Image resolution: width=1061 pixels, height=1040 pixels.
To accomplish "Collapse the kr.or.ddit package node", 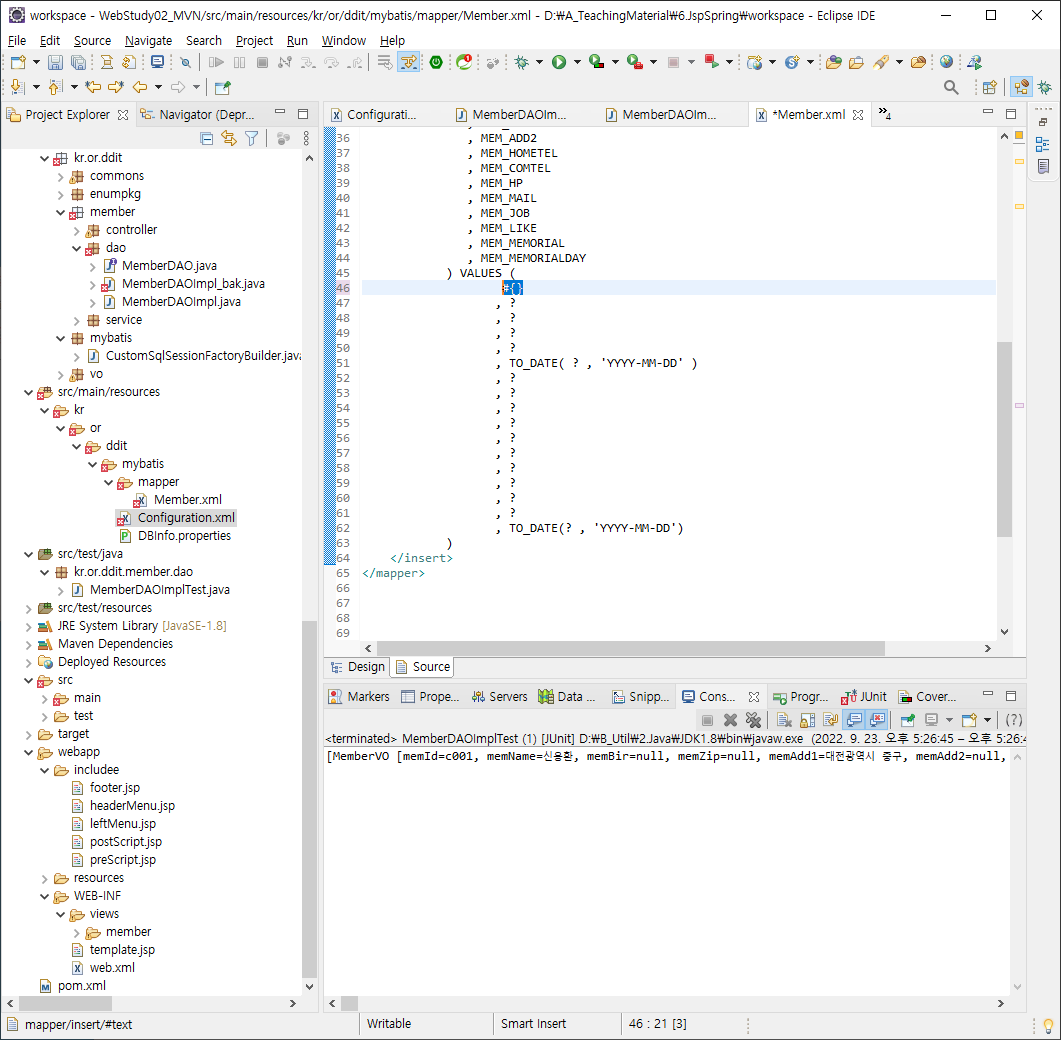I will (x=44, y=158).
